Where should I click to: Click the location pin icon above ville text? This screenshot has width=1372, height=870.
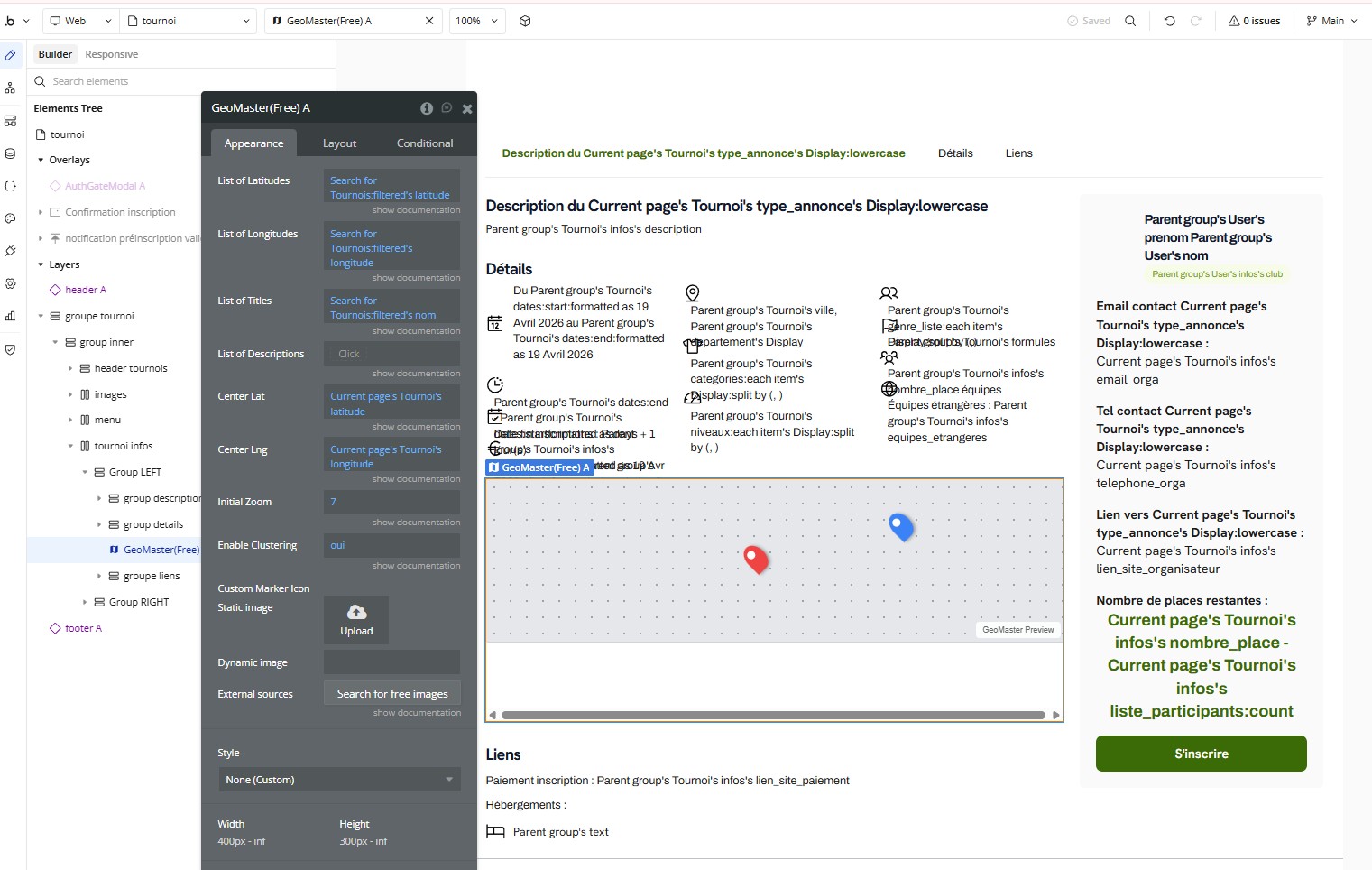[693, 293]
